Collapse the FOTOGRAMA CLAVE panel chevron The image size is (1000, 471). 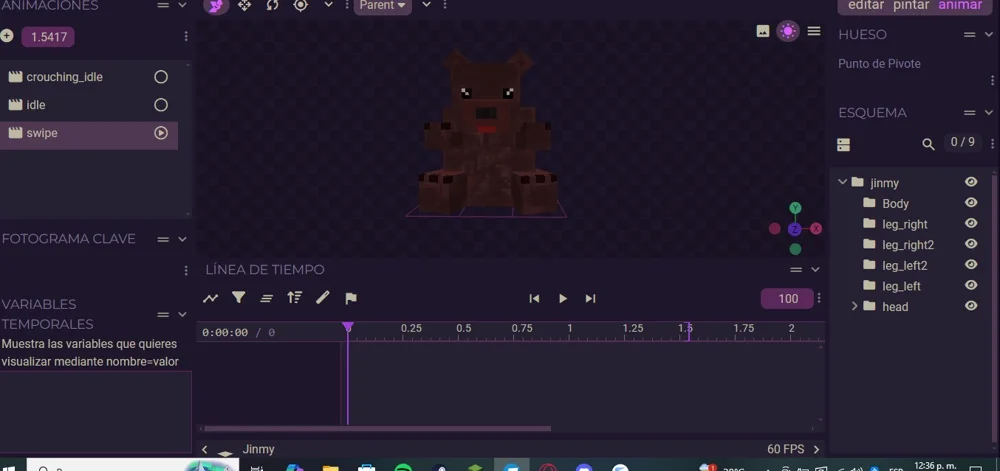point(182,240)
